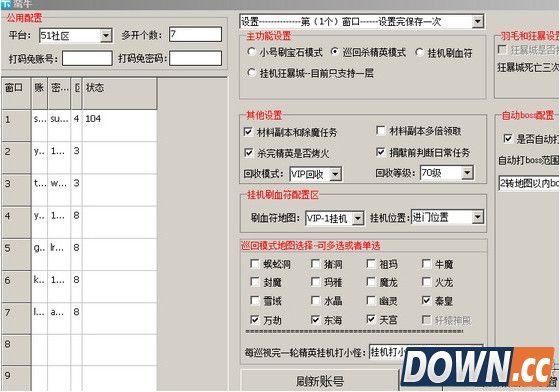Click the status cell showing 104
560x392 pixels.
tap(119, 125)
